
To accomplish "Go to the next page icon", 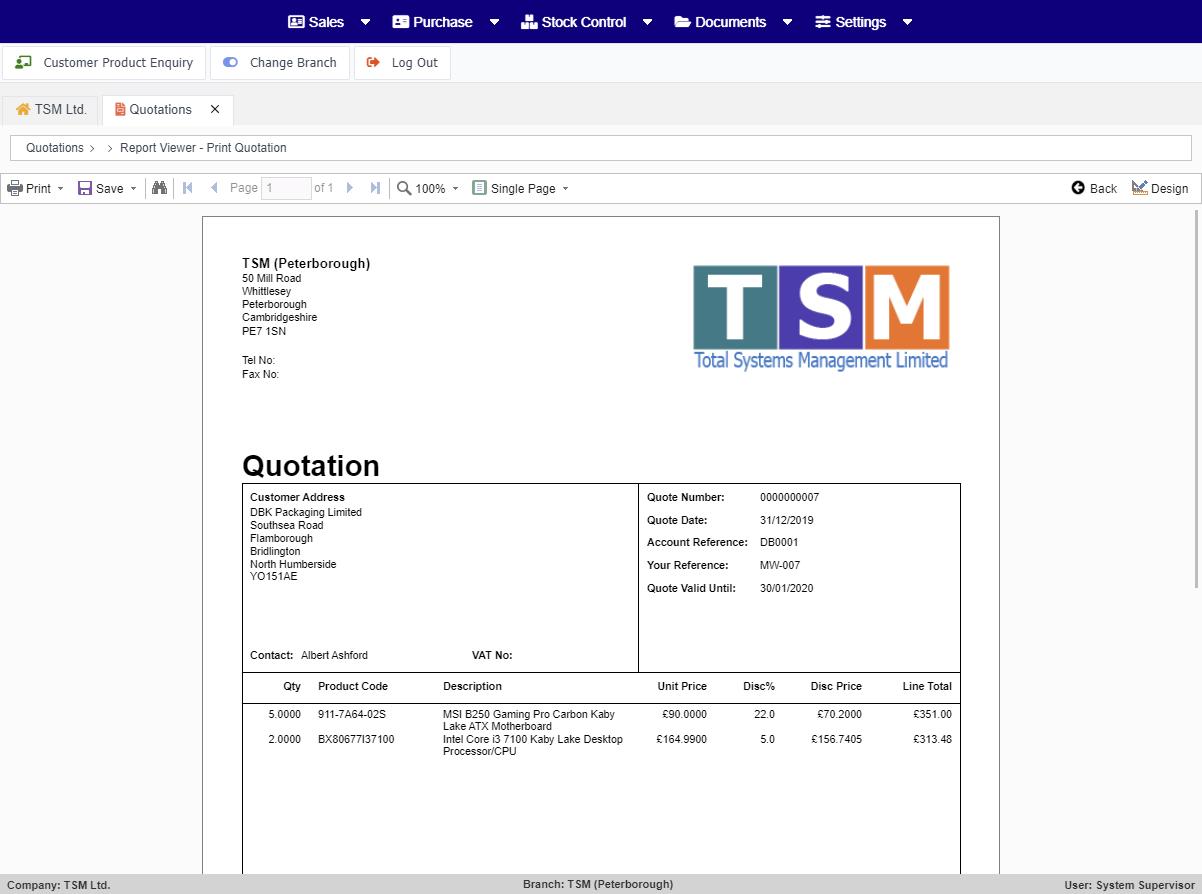I will (x=349, y=188).
